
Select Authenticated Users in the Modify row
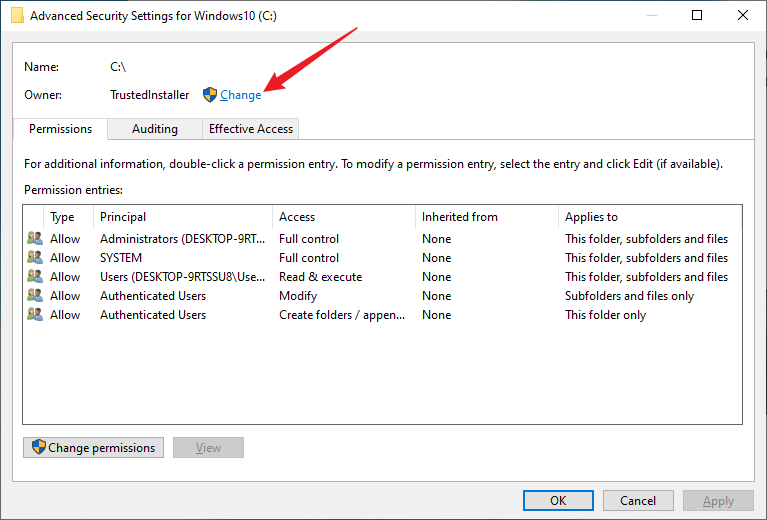153,296
